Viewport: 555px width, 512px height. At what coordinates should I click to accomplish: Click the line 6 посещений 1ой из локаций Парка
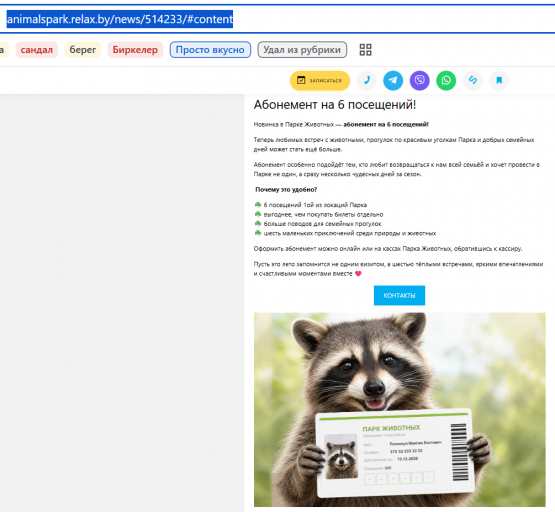point(315,205)
